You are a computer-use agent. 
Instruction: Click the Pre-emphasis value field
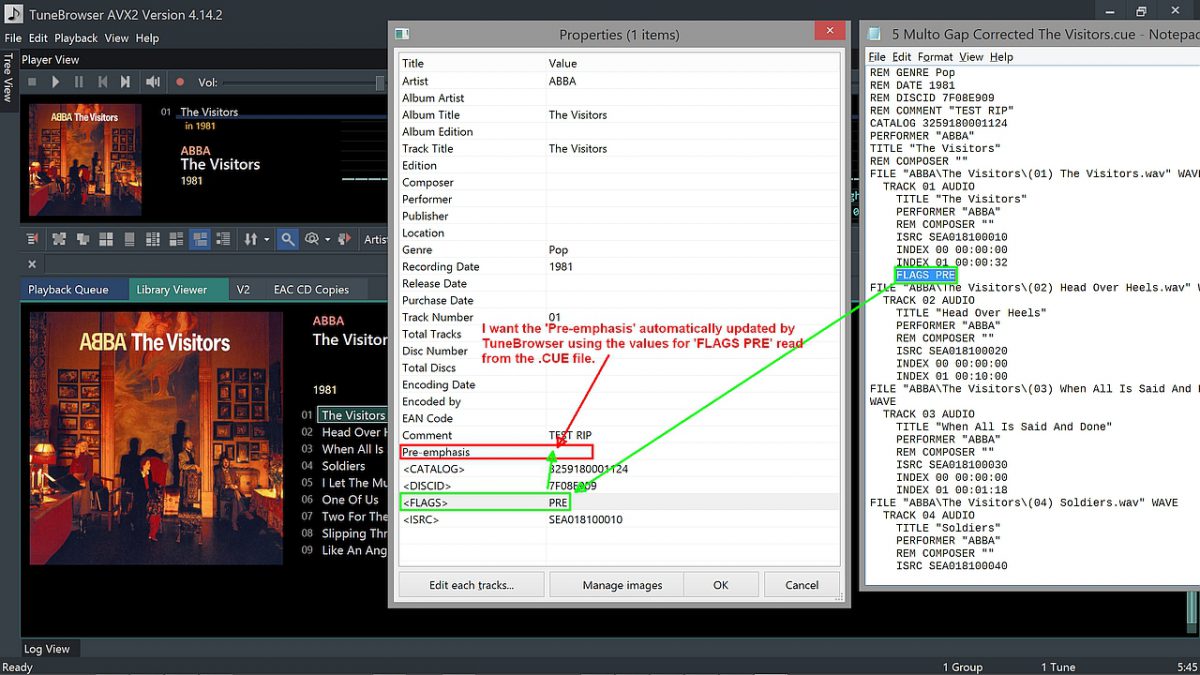point(693,452)
